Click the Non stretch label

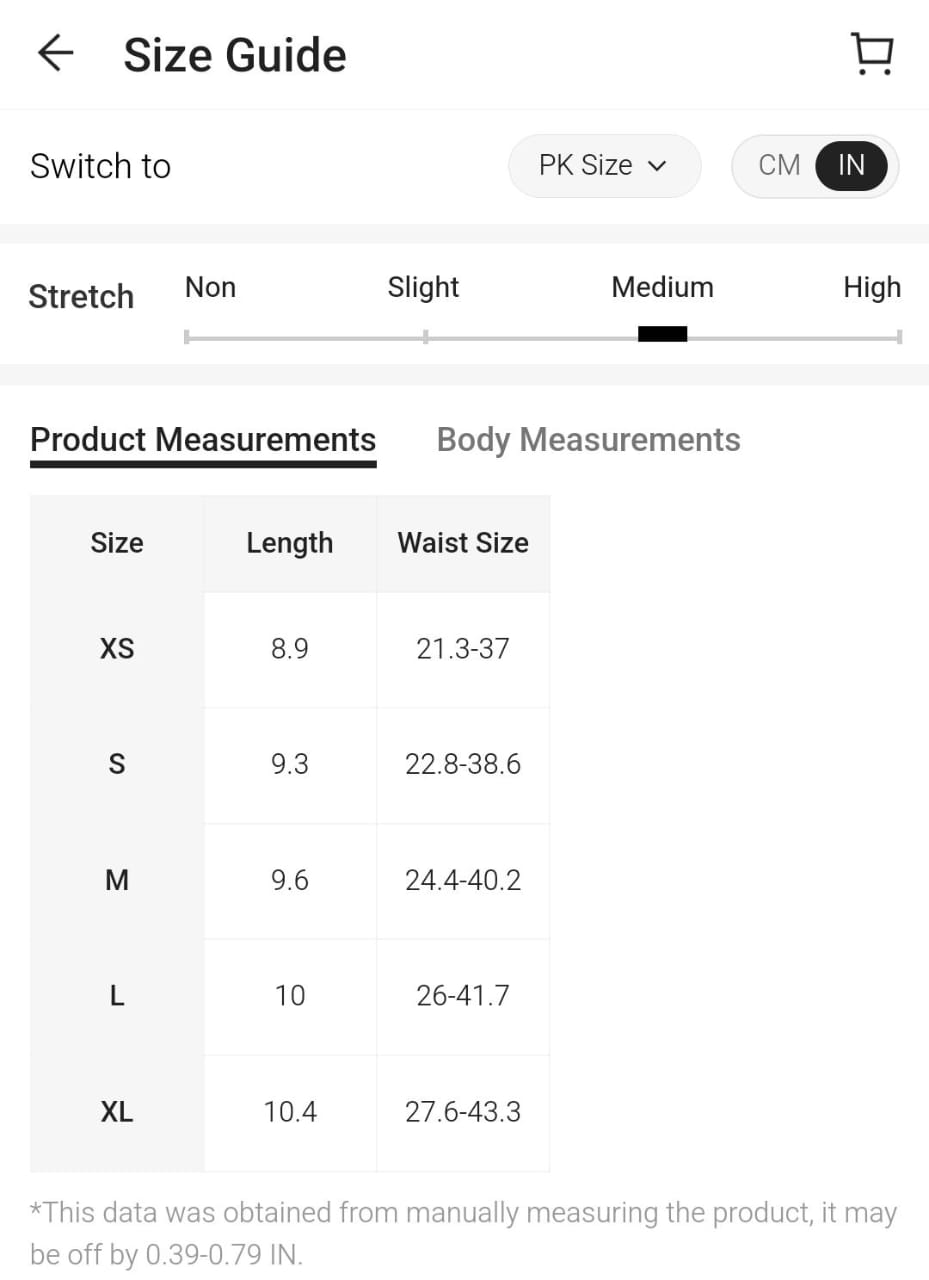[x=210, y=288]
